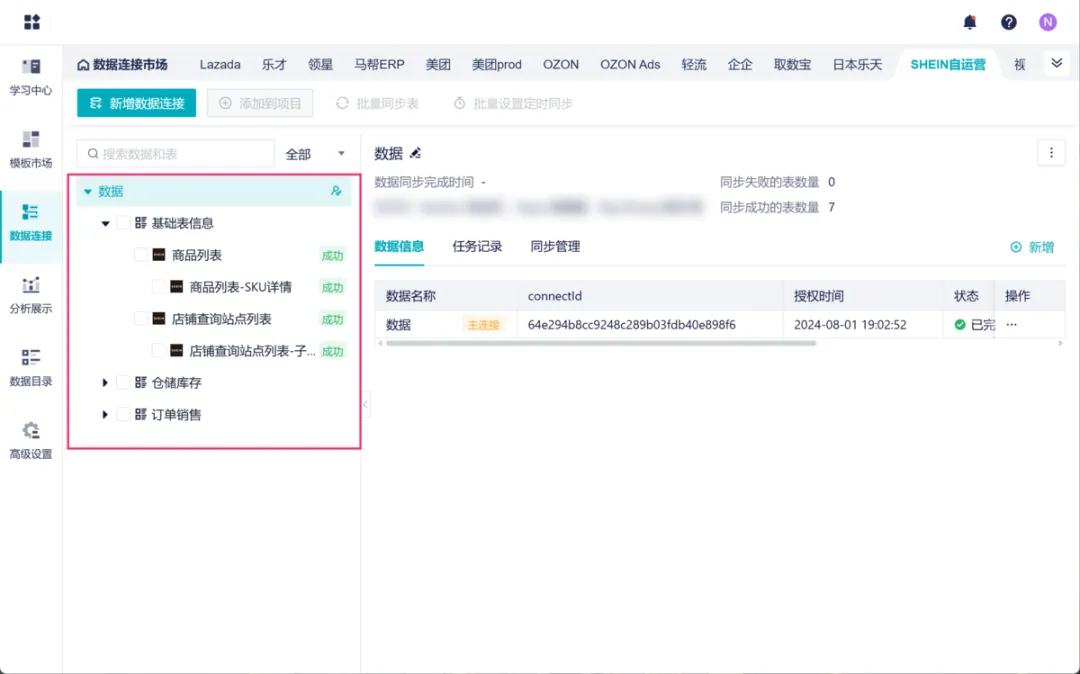Go to 模板市场 in the sidebar
This screenshot has width=1080, height=674.
31,149
